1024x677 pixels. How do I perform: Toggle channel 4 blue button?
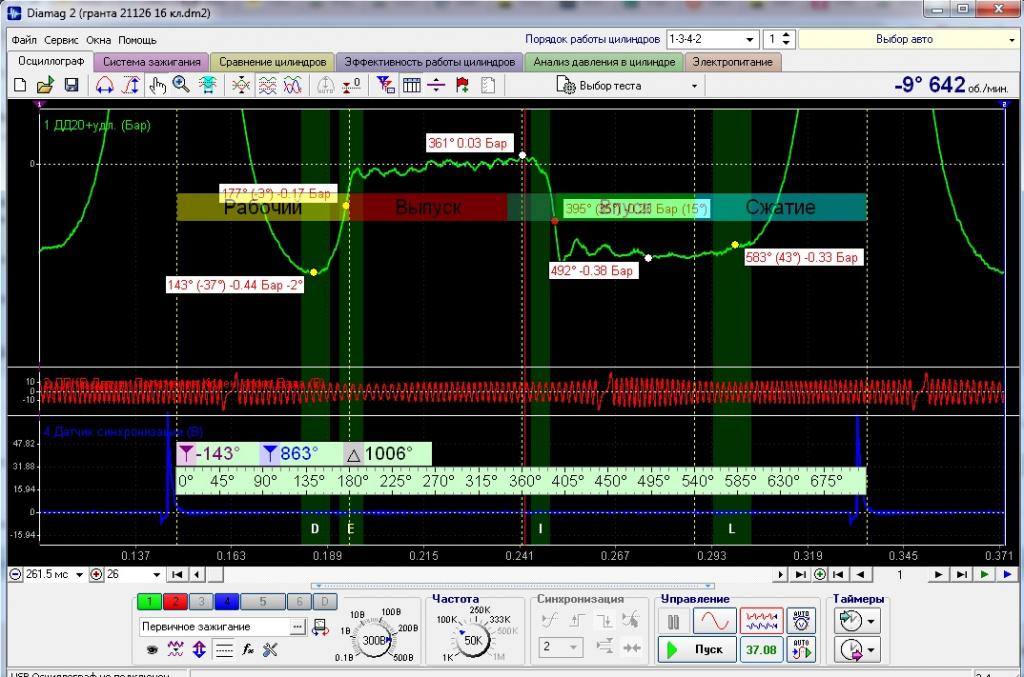[227, 601]
